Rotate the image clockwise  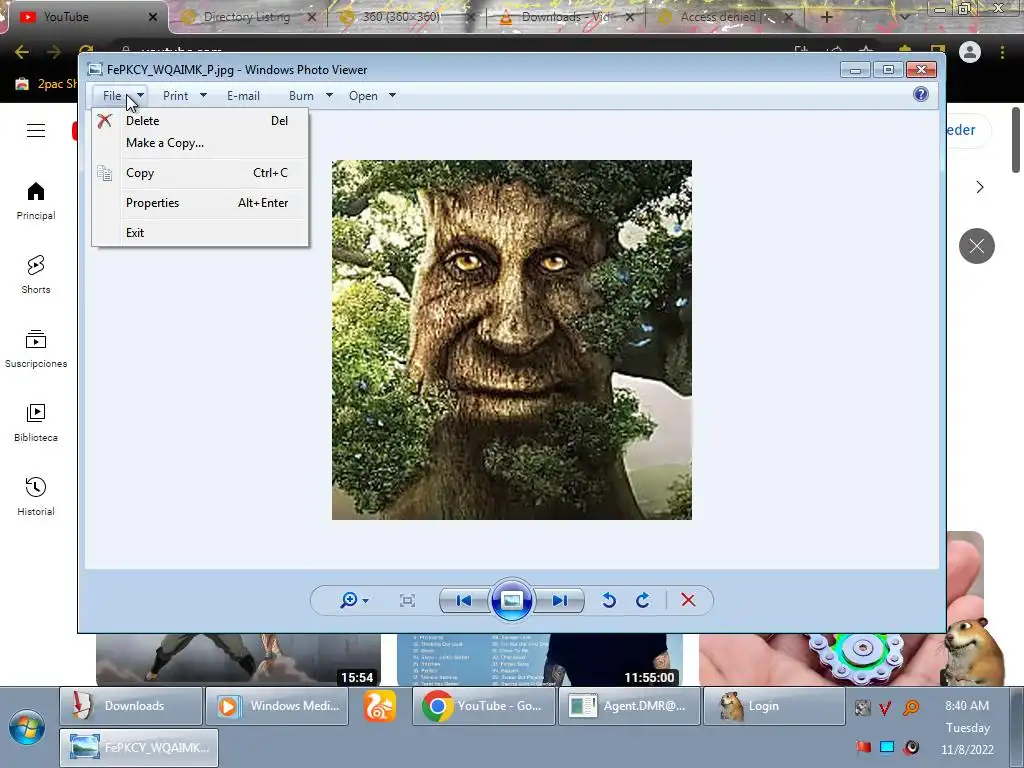[x=643, y=600]
